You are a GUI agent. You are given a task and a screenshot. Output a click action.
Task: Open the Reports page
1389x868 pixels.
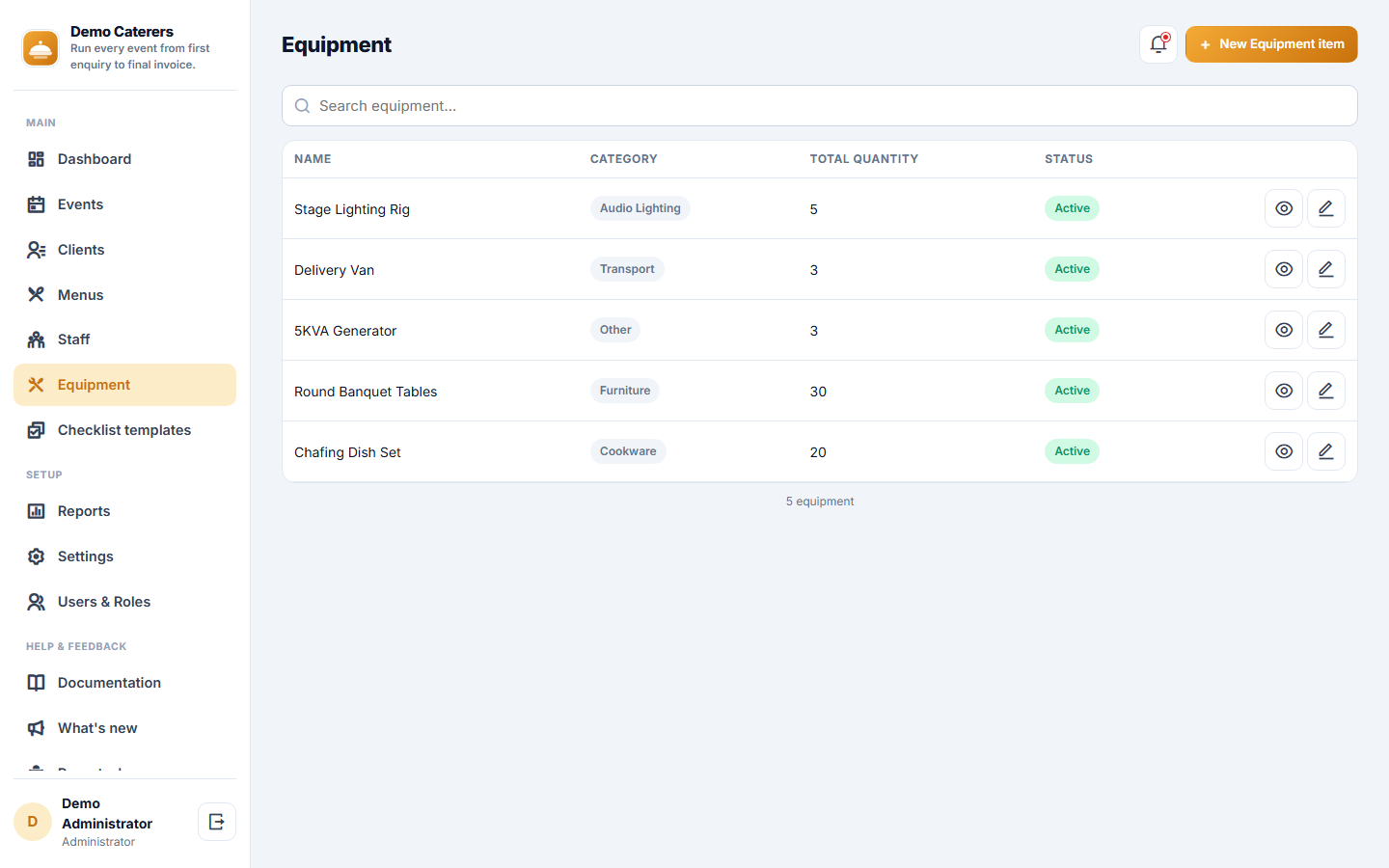[x=124, y=511]
